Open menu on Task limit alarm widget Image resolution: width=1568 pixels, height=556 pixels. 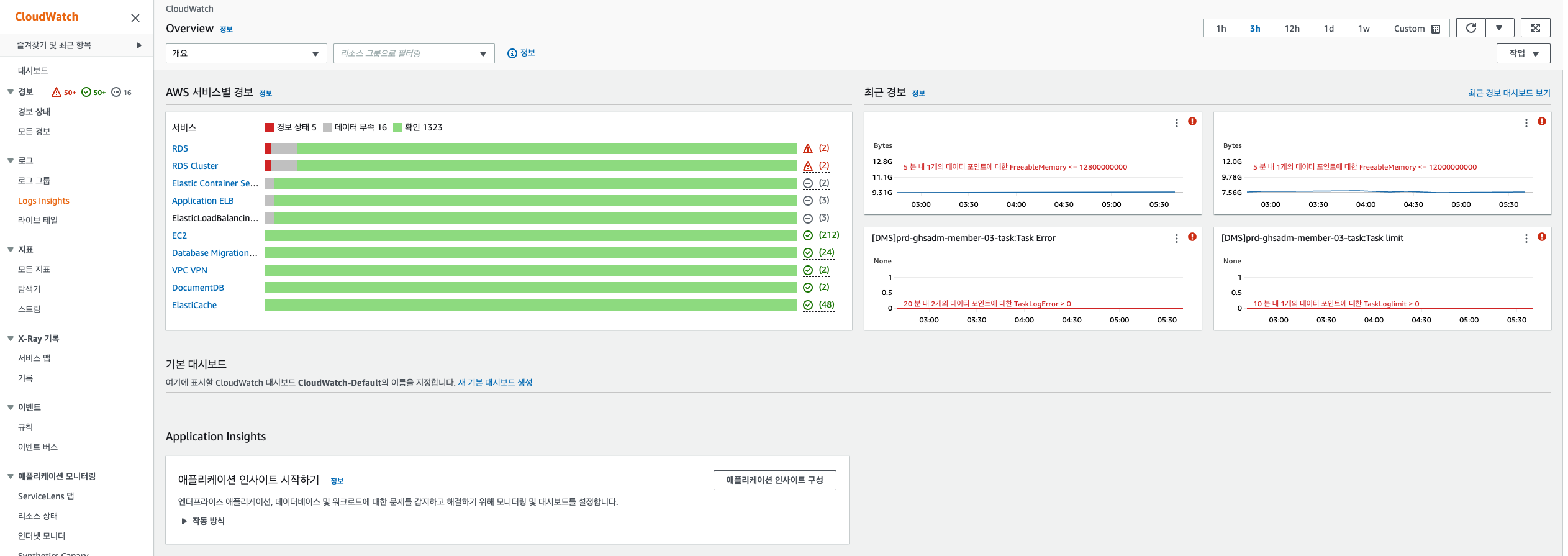pyautogui.click(x=1526, y=239)
